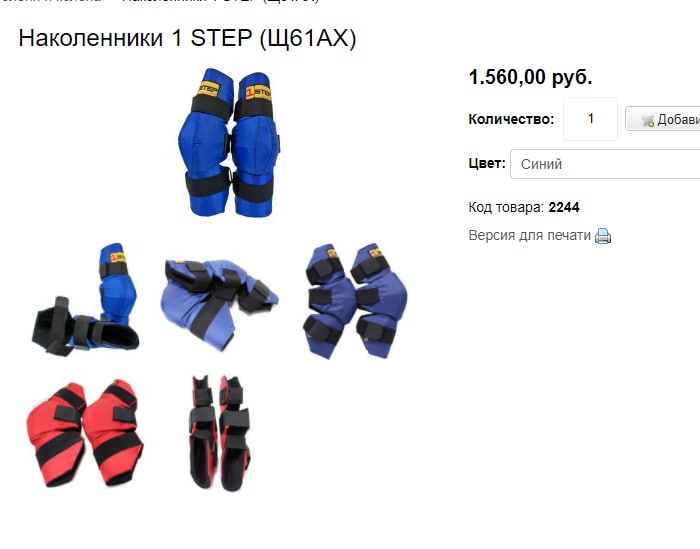This screenshot has width=700, height=549.
Task: Select thumbnail of red-black pads side view
Action: (x=220, y=433)
